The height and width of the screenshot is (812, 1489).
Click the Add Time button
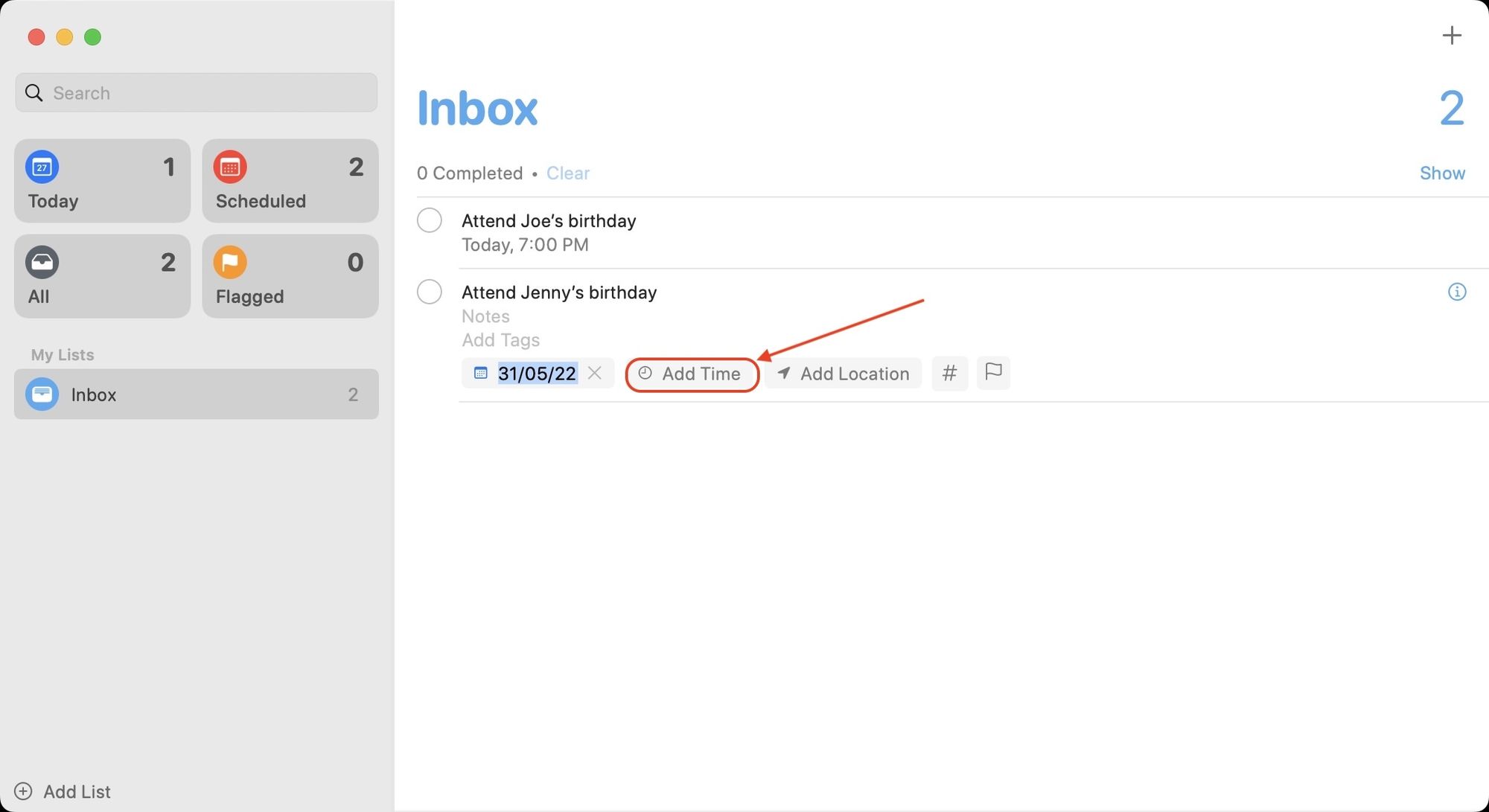click(692, 373)
